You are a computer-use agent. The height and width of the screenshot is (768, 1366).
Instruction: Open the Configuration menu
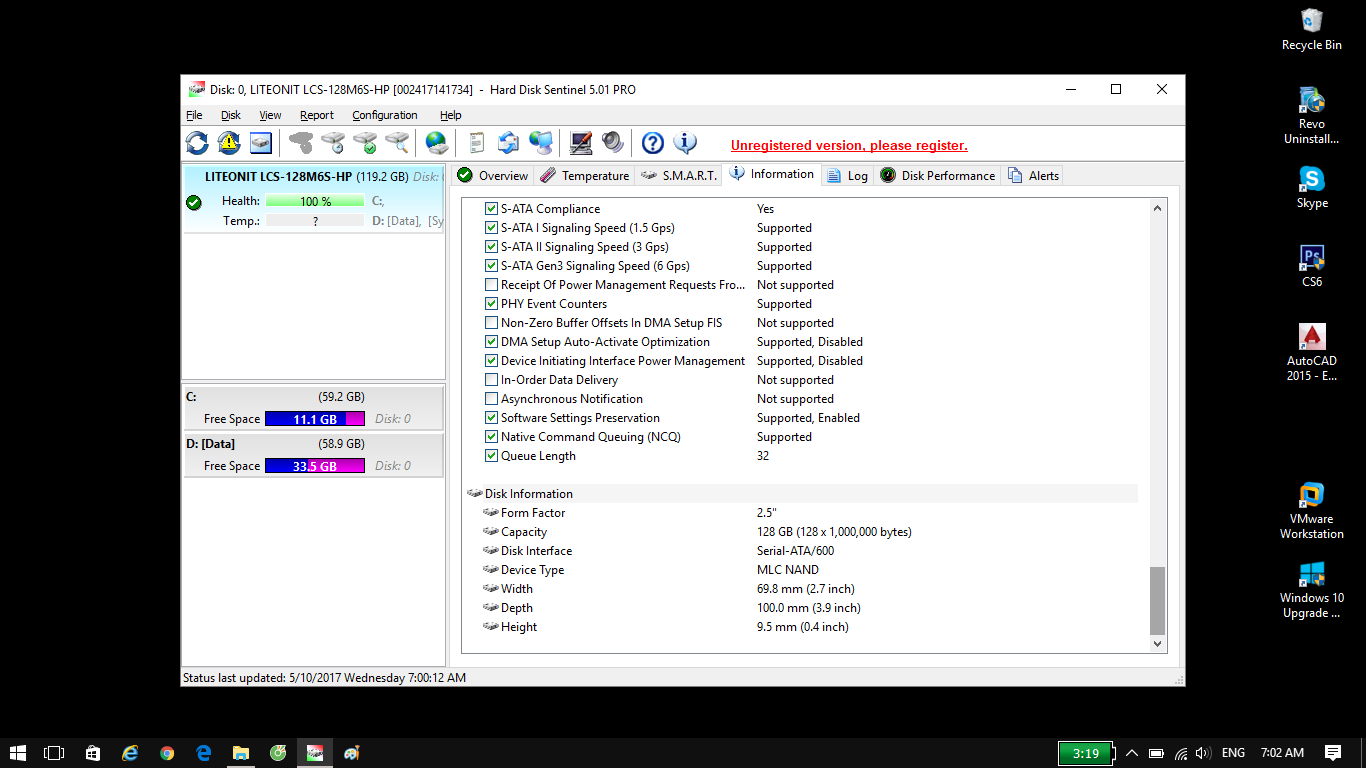[x=385, y=115]
